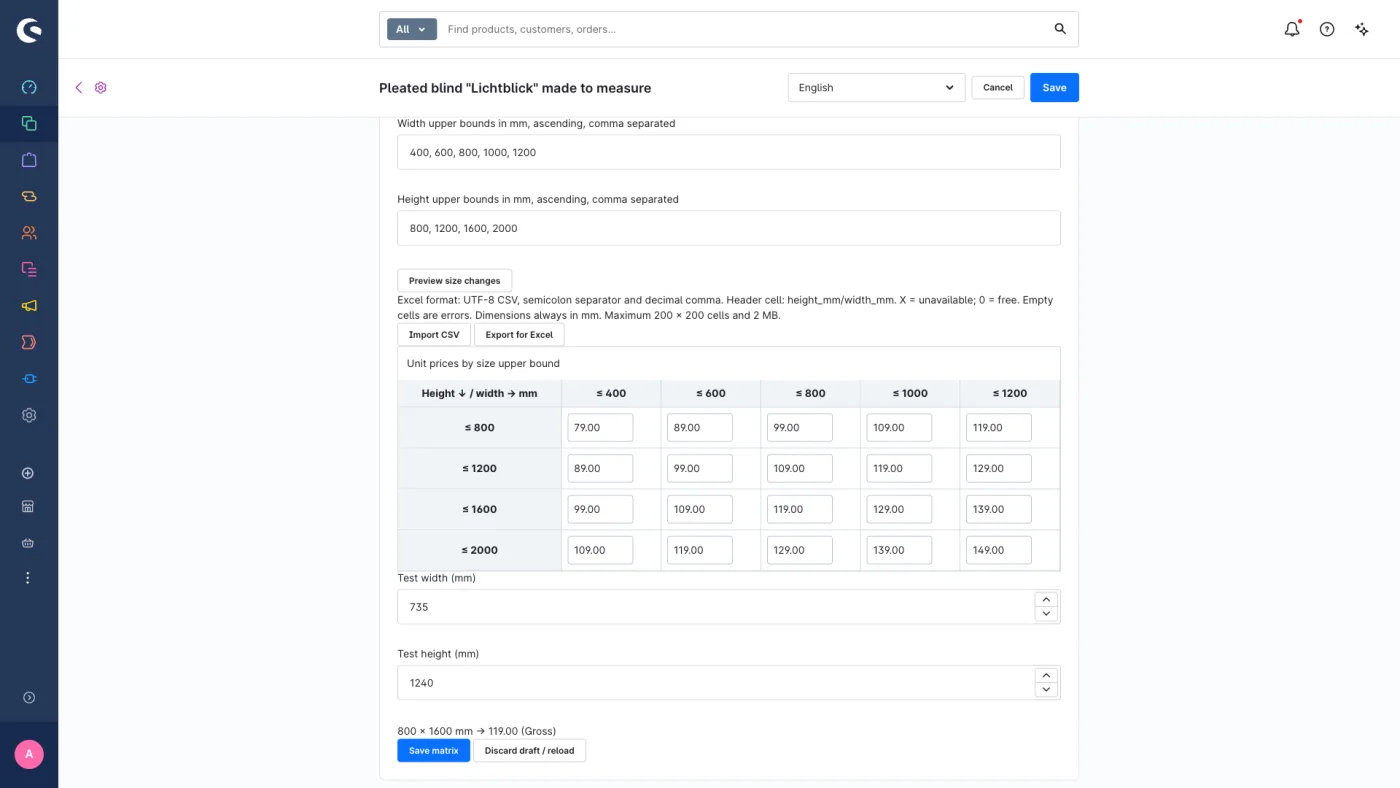The width and height of the screenshot is (1400, 788).
Task: Click the Cancel button
Action: coord(998,88)
